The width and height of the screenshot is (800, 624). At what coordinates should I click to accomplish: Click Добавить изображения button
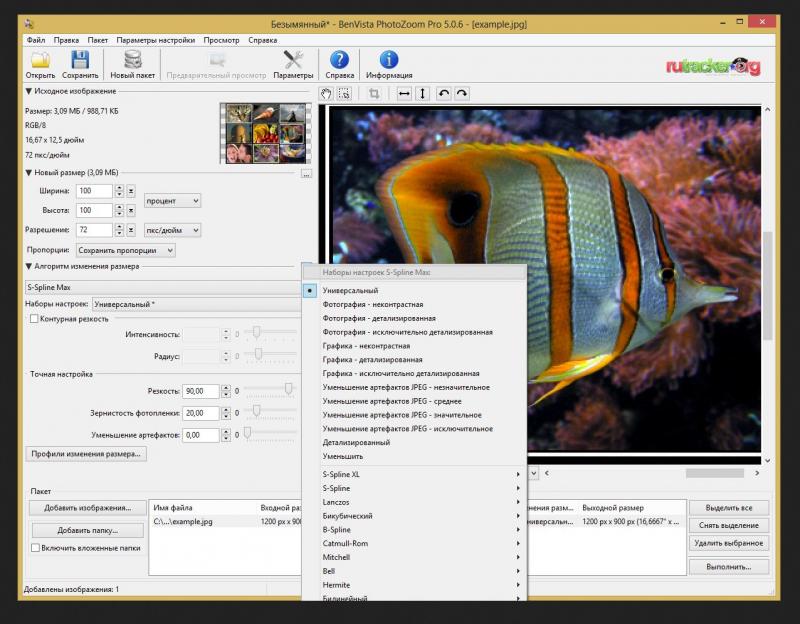tap(87, 508)
